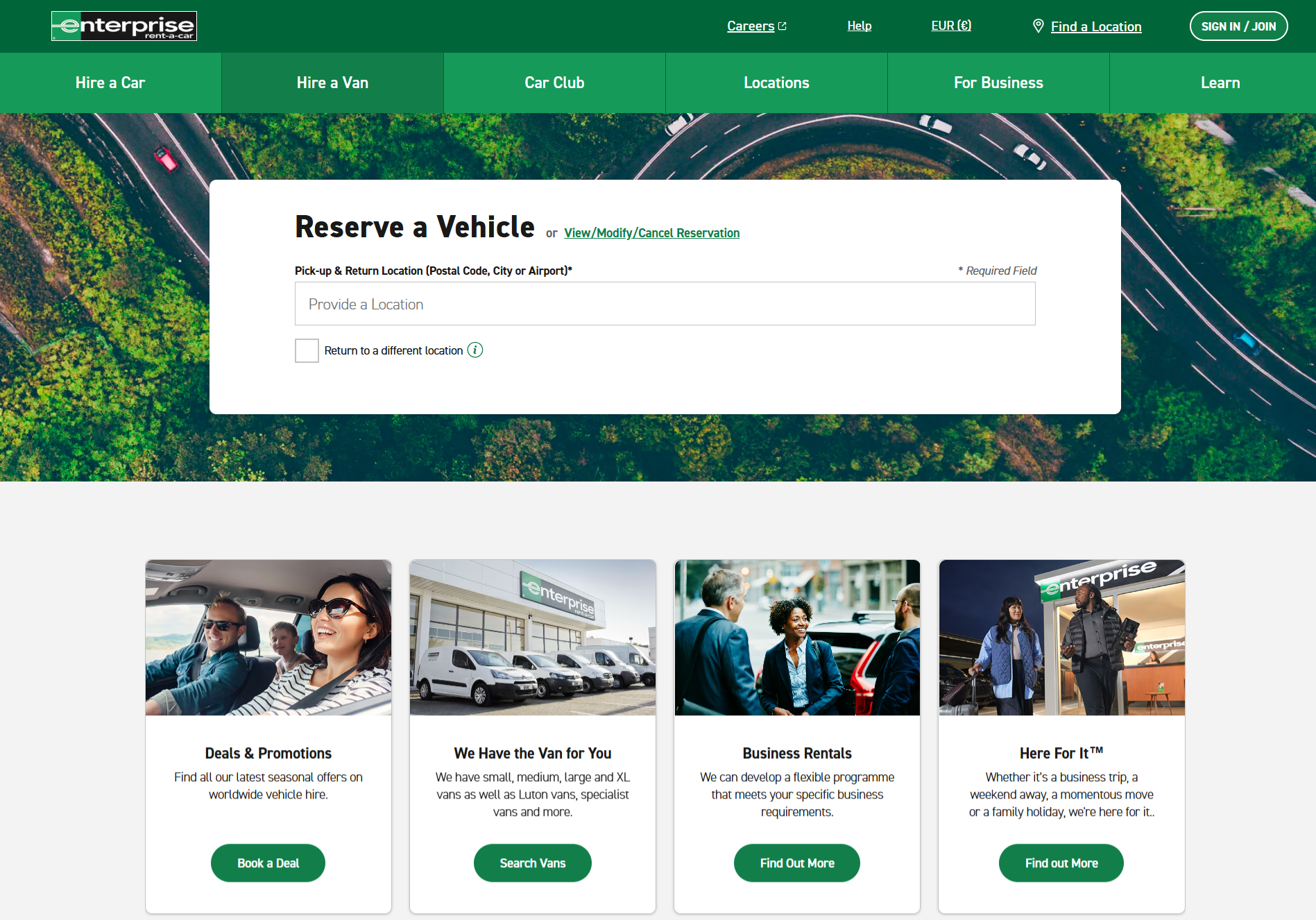Open View/Modify/Cancel Reservation
The width and height of the screenshot is (1316, 920).
click(x=651, y=232)
